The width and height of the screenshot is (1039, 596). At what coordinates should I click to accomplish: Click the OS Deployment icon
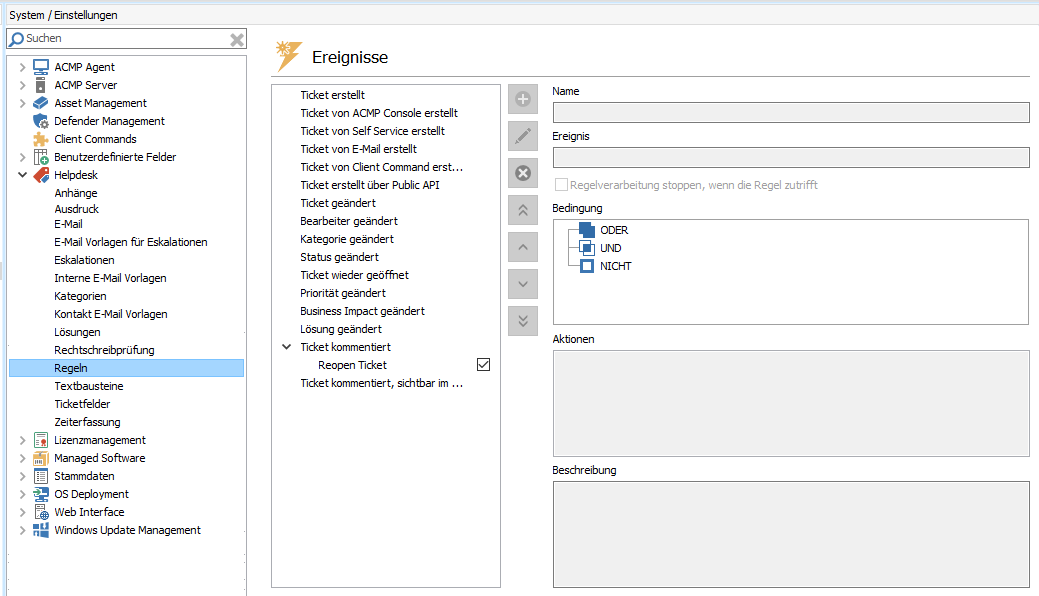(x=41, y=494)
